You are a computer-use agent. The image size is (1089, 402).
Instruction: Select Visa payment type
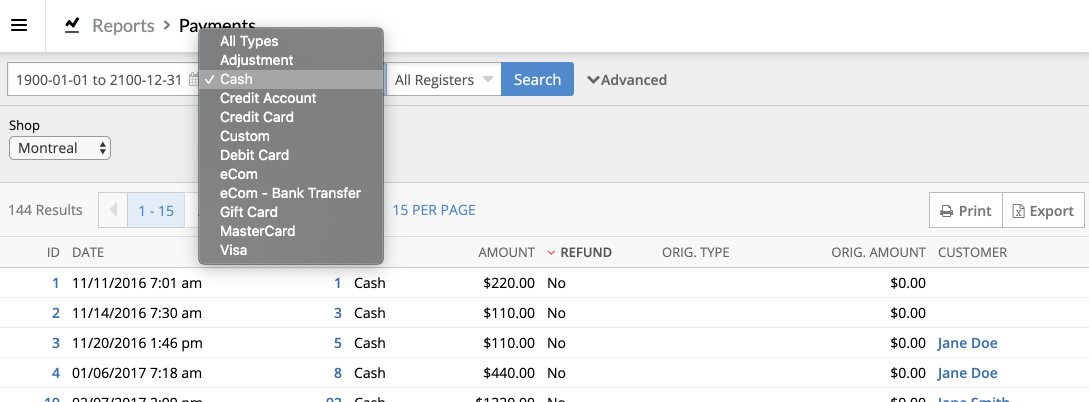pyautogui.click(x=291, y=250)
